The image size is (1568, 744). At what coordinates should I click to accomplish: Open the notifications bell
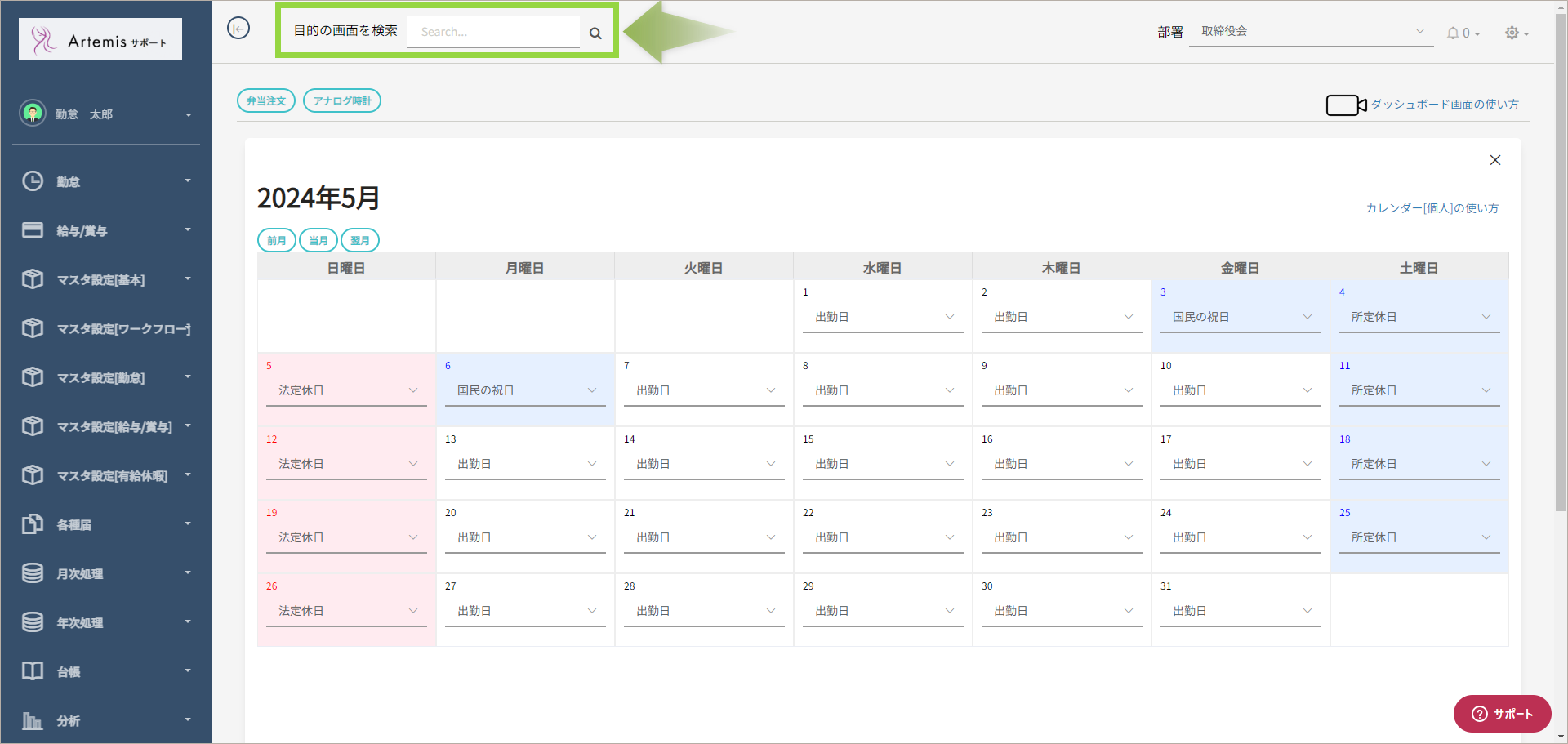(x=1453, y=33)
